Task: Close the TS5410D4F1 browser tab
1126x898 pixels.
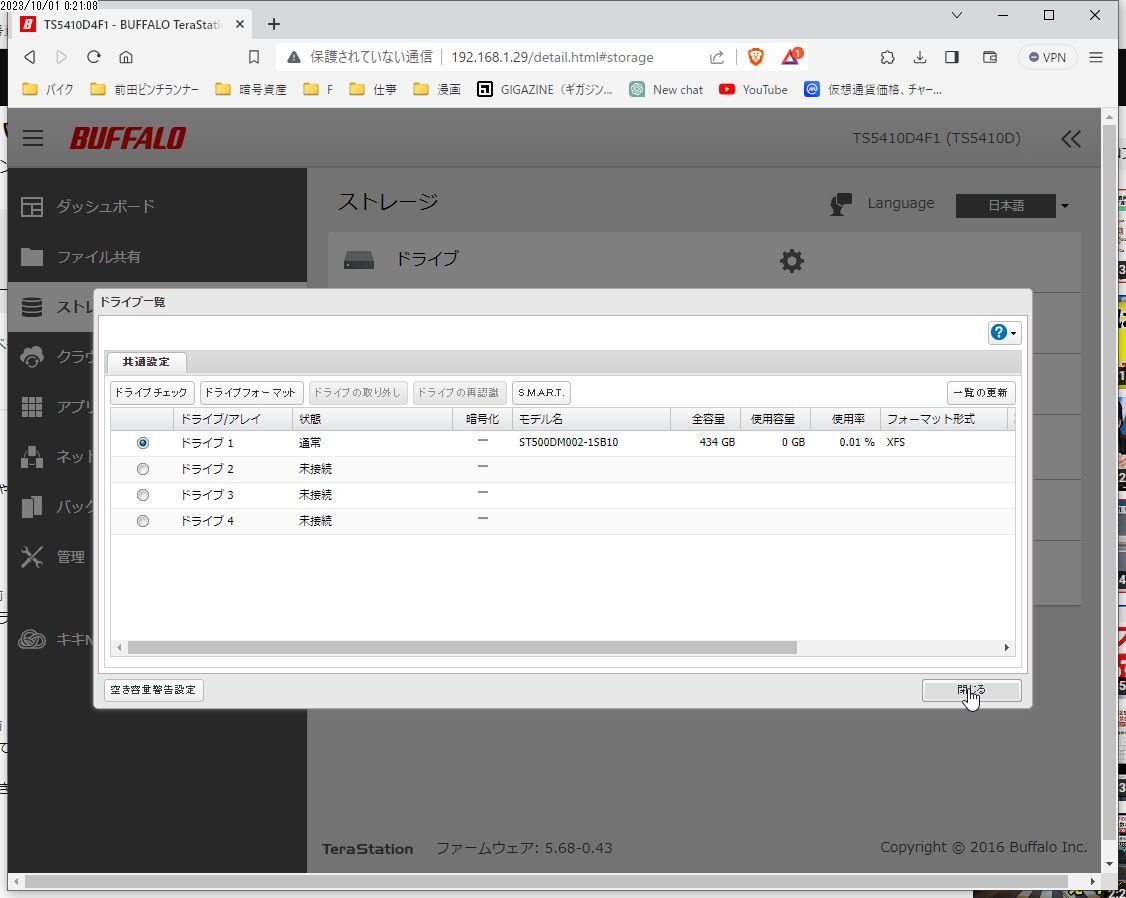Action: coord(240,24)
